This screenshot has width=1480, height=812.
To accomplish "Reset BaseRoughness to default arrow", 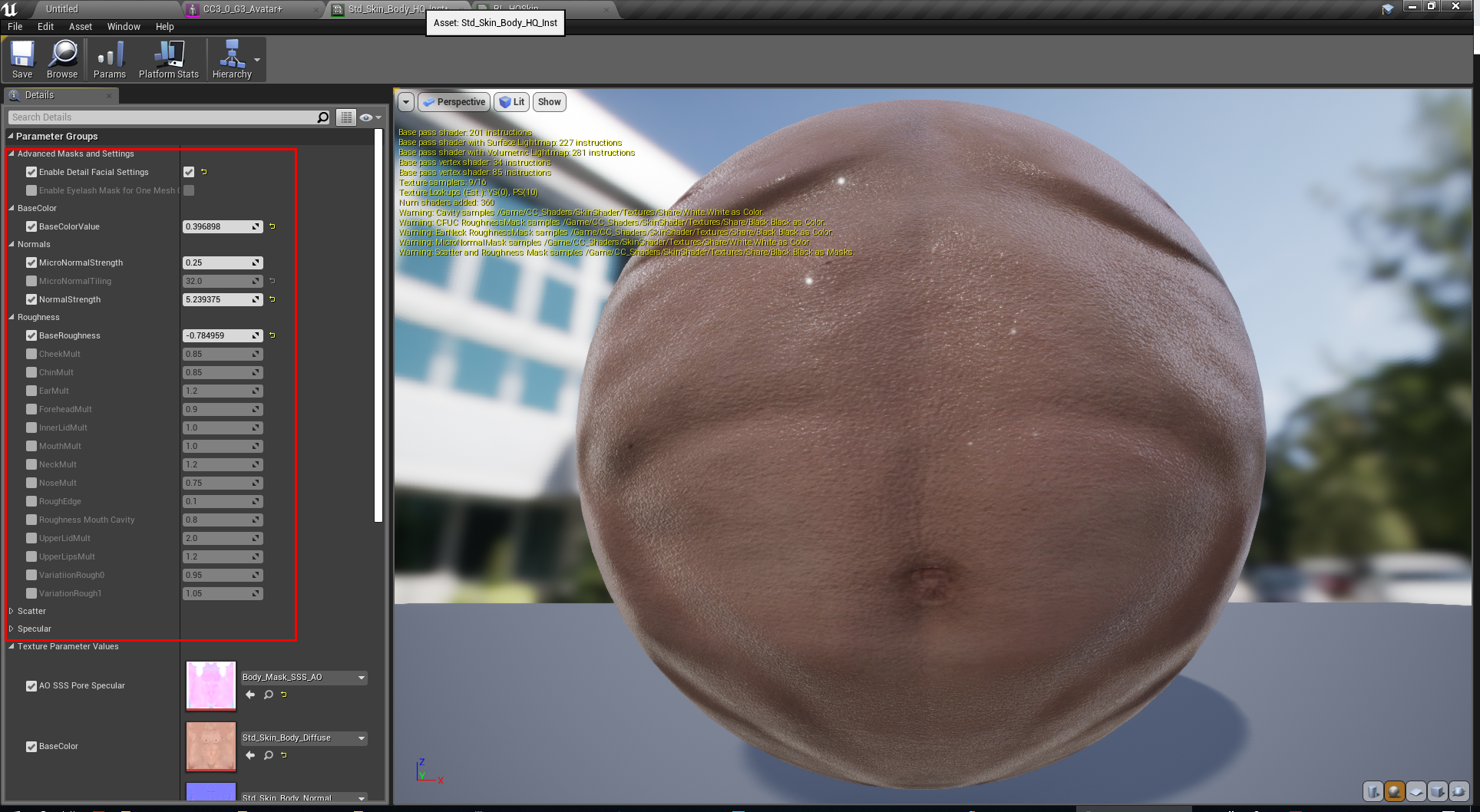I will (x=272, y=335).
